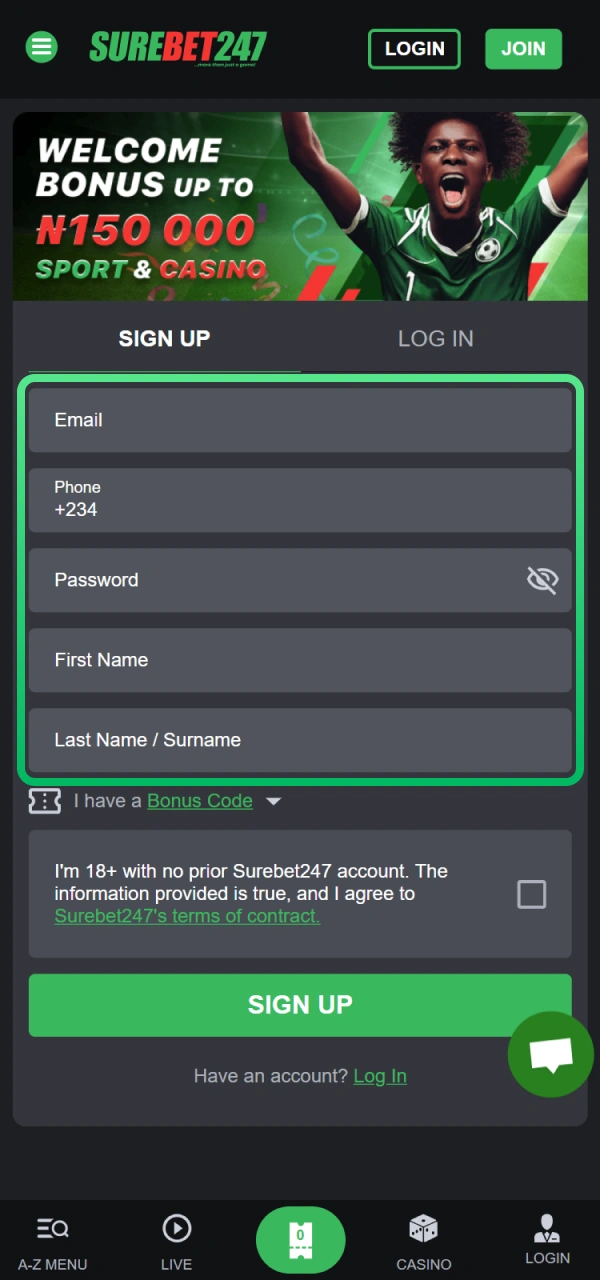
Task: Check the 18+ terms agreement checkbox
Action: click(531, 894)
